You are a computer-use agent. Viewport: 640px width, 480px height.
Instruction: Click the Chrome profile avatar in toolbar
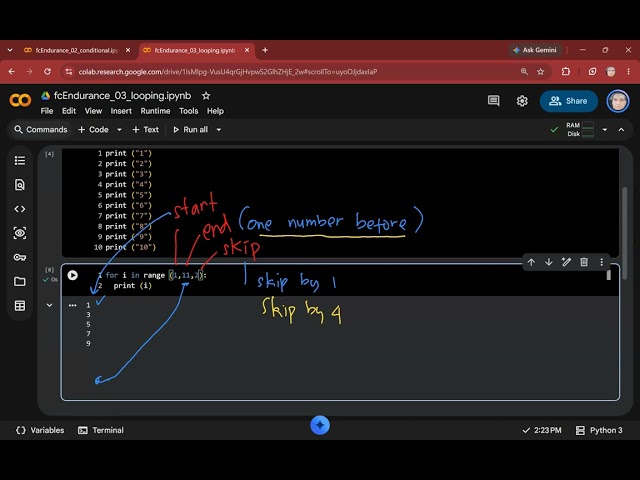[611, 72]
